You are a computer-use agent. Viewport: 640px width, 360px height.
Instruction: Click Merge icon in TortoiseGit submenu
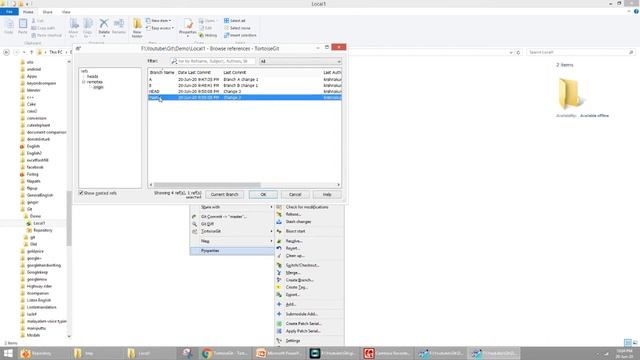click(279, 273)
